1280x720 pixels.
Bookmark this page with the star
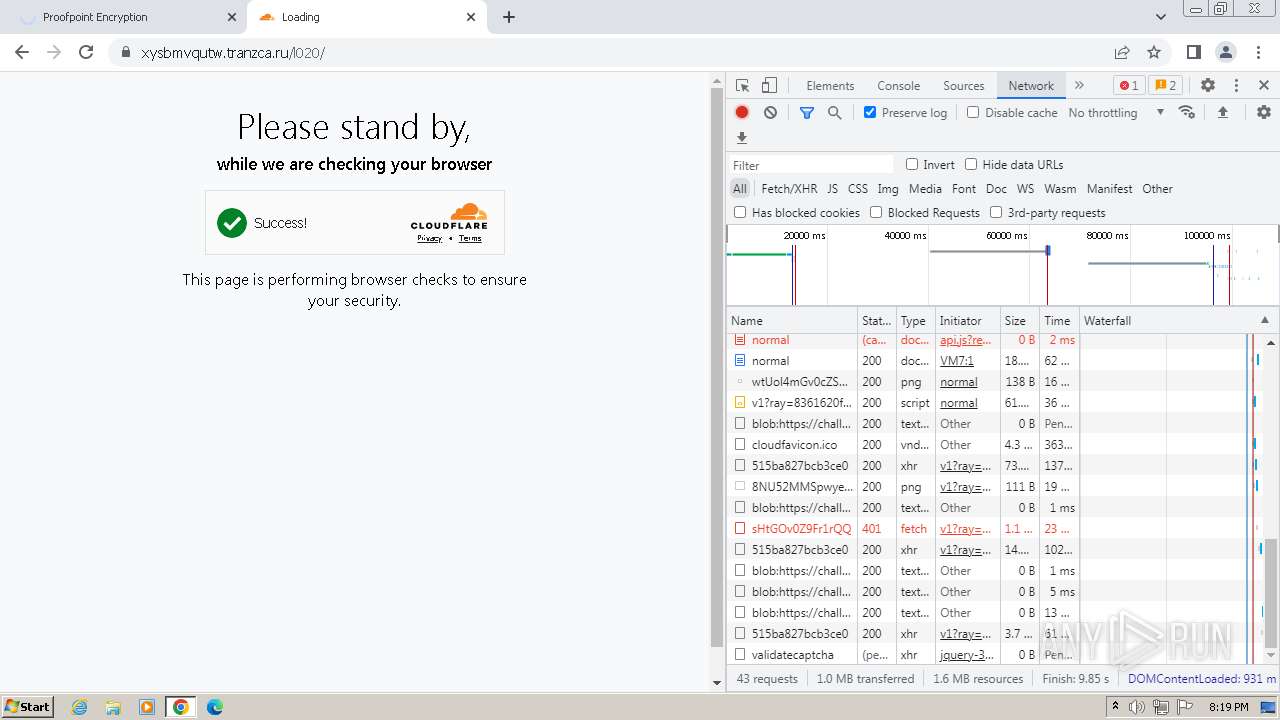tap(1154, 53)
